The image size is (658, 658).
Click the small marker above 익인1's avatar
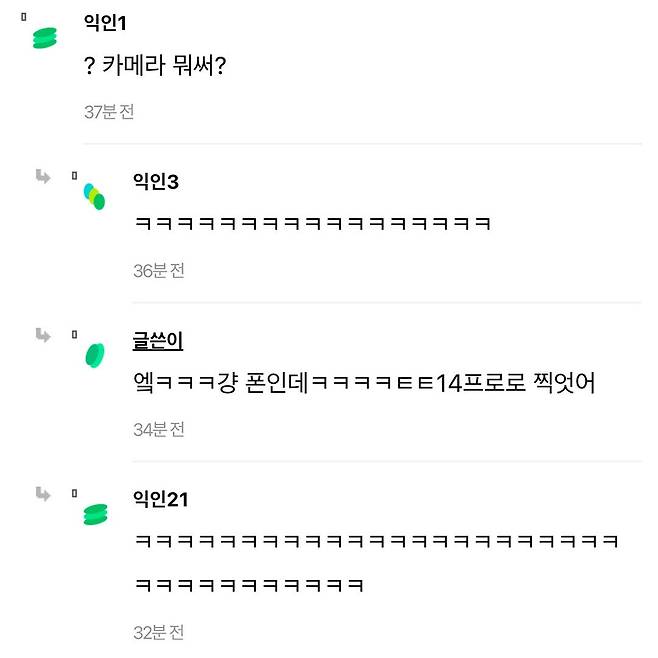click(23, 17)
